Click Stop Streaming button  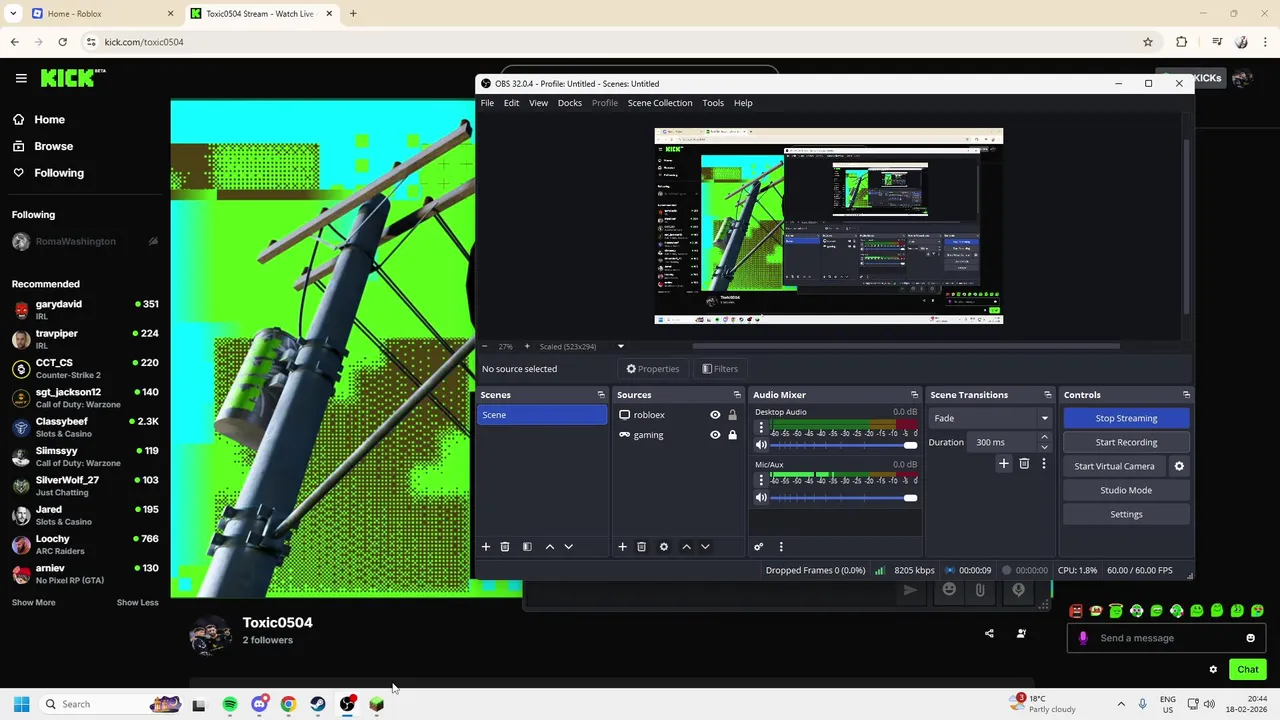pos(1126,418)
